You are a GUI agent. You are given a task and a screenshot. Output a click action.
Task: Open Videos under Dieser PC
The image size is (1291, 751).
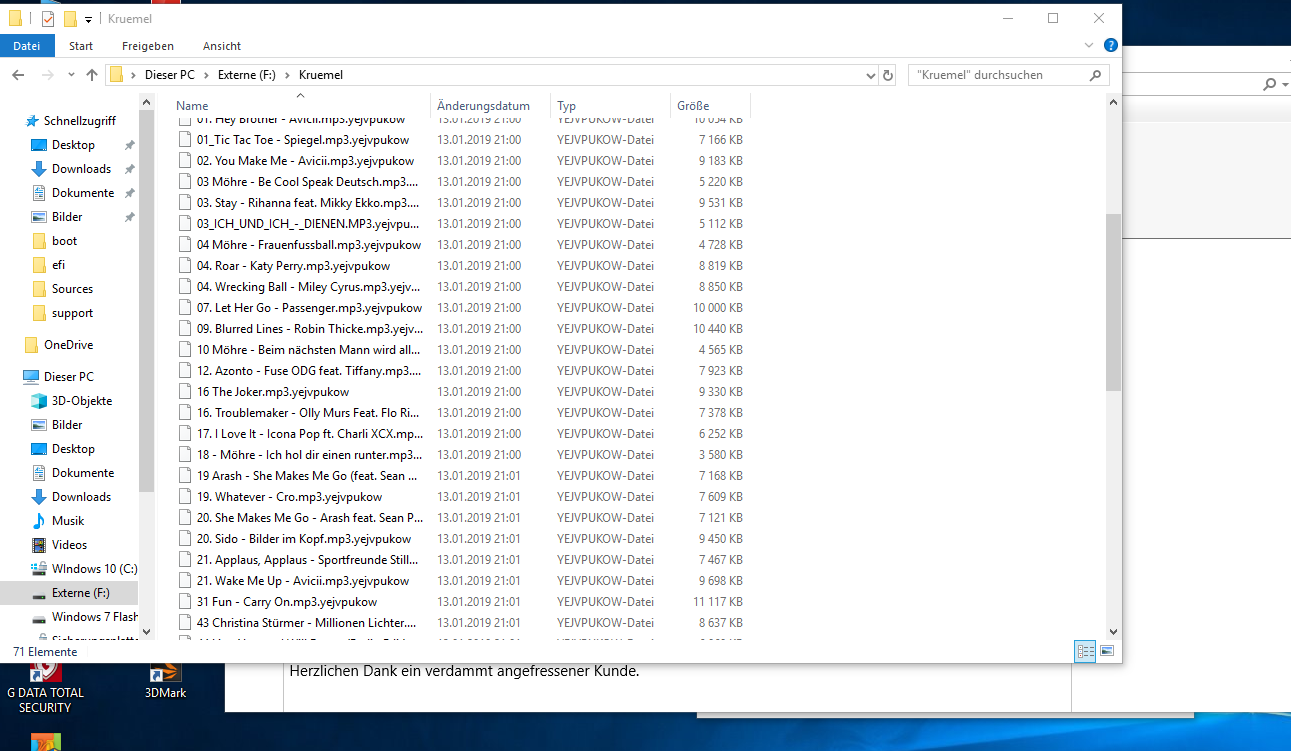tap(69, 545)
